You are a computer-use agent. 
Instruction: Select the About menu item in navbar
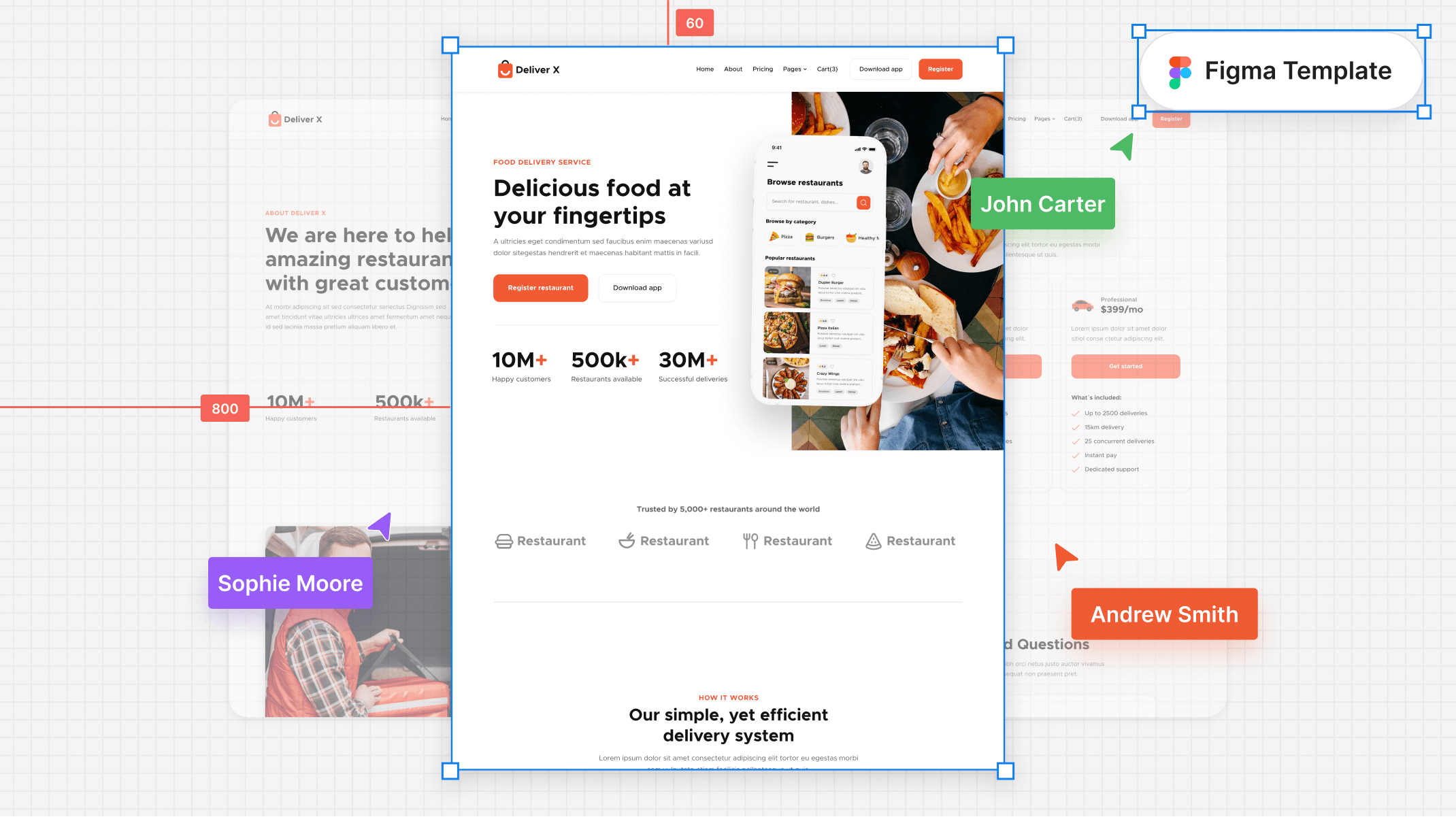pyautogui.click(x=733, y=69)
